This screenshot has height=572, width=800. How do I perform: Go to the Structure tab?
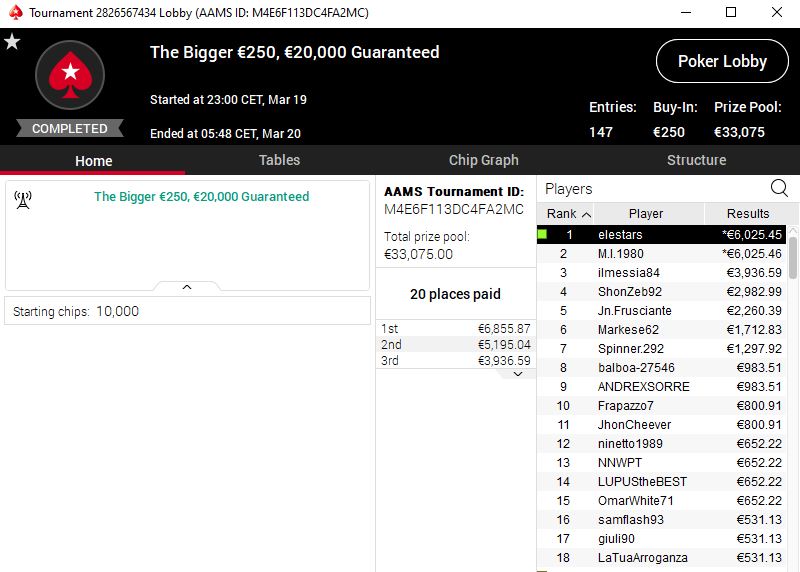tap(696, 160)
